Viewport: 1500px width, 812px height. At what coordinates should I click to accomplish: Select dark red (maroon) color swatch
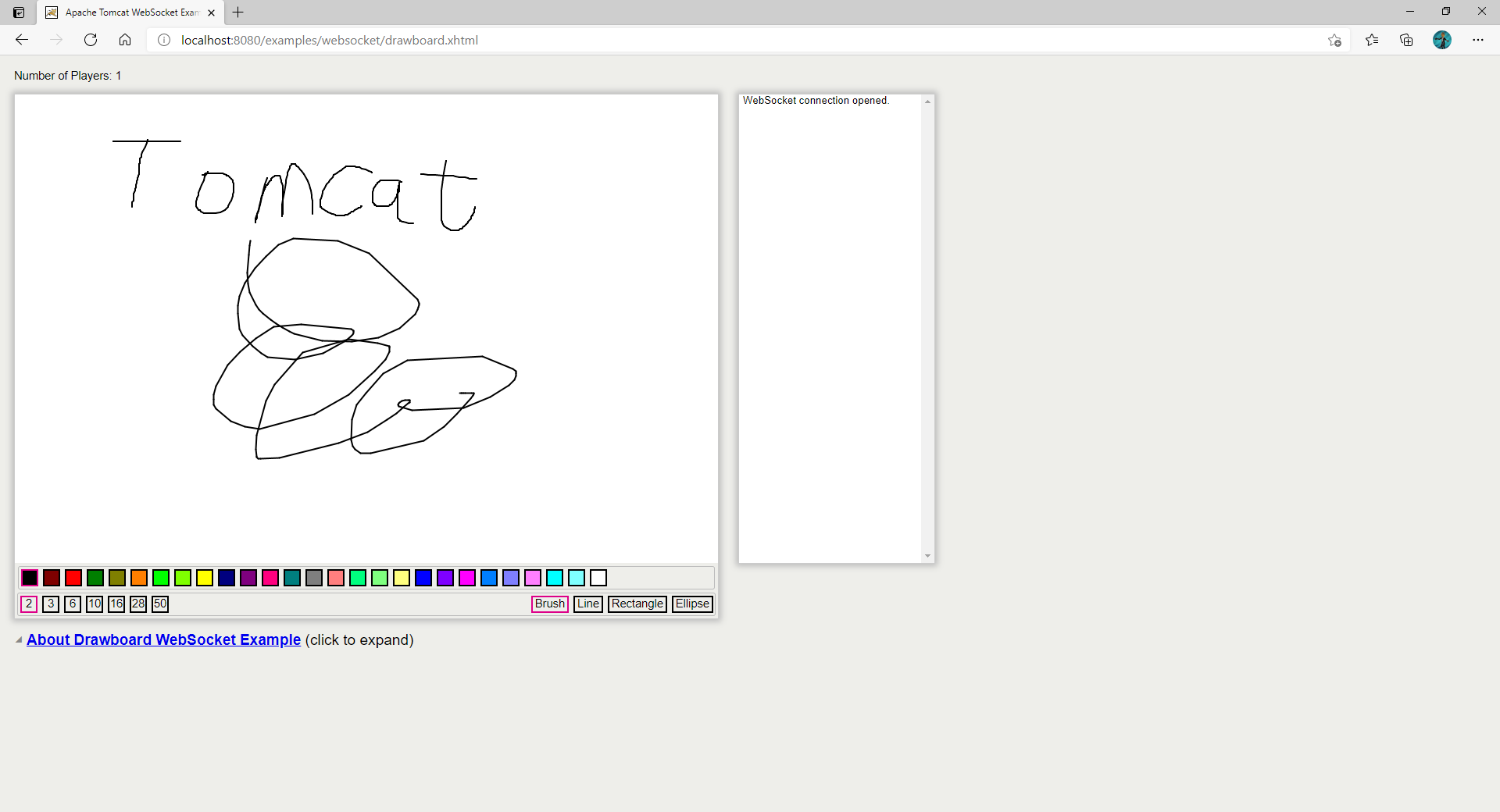click(52, 578)
